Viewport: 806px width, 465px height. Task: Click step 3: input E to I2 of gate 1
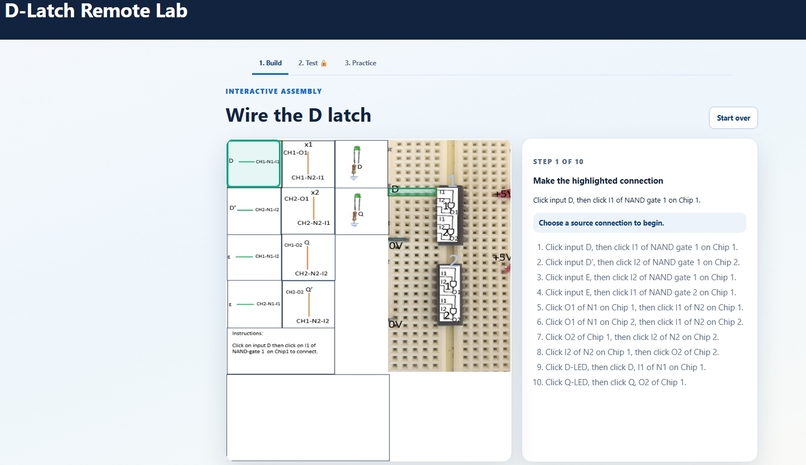pyautogui.click(x=636, y=277)
